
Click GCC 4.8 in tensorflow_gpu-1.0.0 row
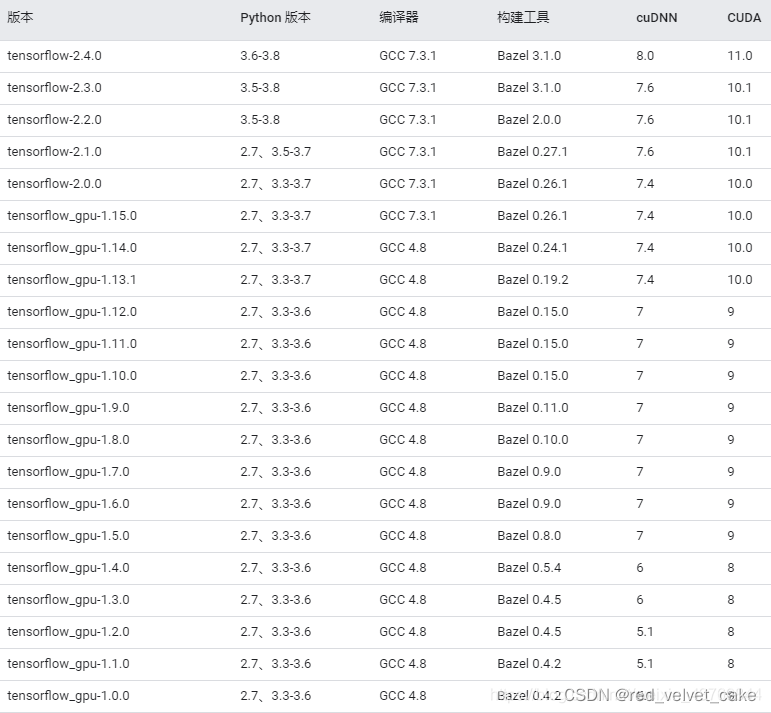coord(403,695)
